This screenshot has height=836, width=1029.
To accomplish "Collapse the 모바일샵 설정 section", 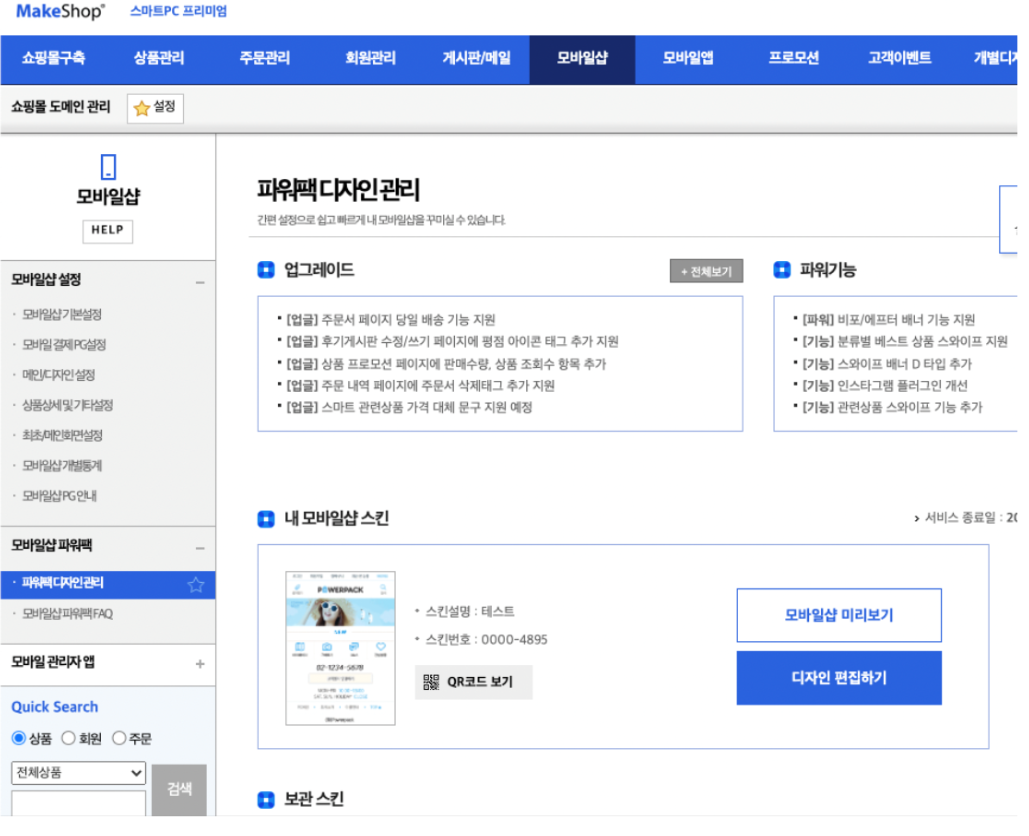I will [x=200, y=282].
